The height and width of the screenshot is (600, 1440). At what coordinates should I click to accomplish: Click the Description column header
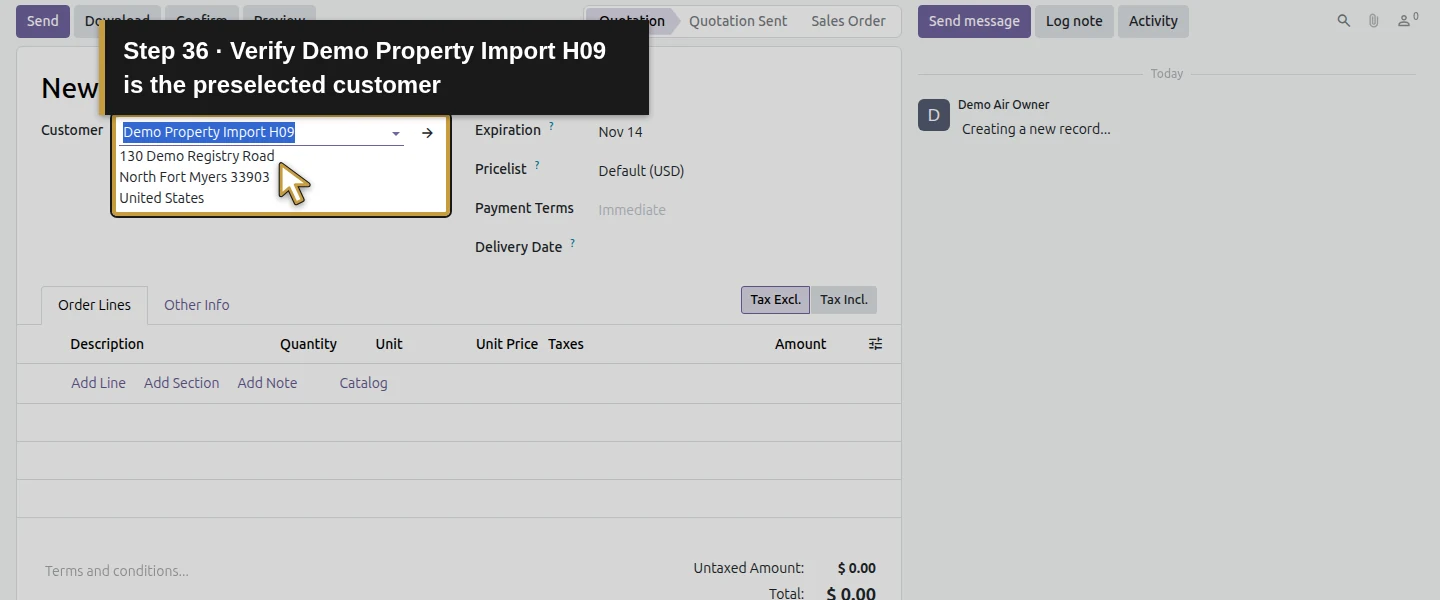[107, 344]
